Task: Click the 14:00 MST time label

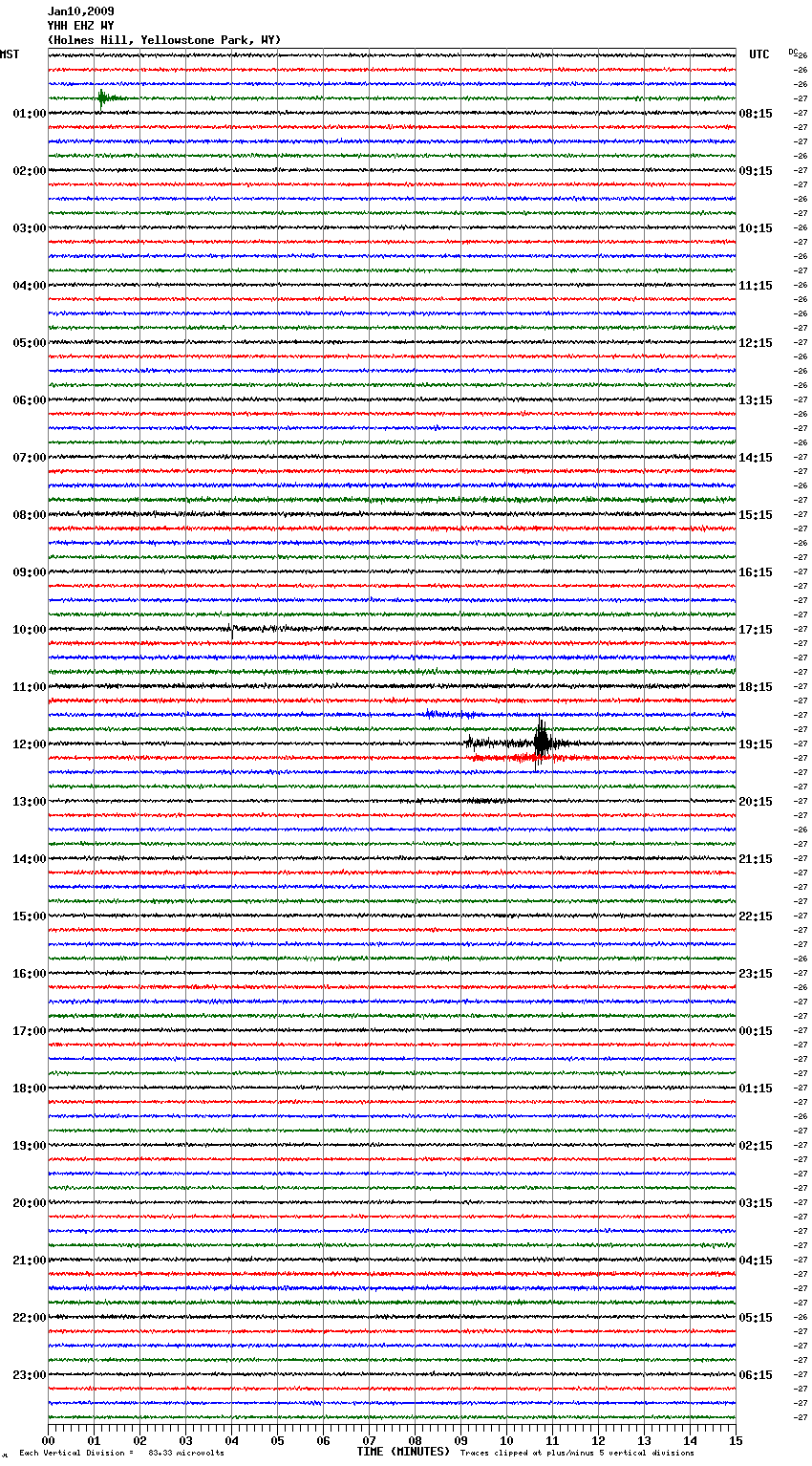Action: [x=30, y=859]
